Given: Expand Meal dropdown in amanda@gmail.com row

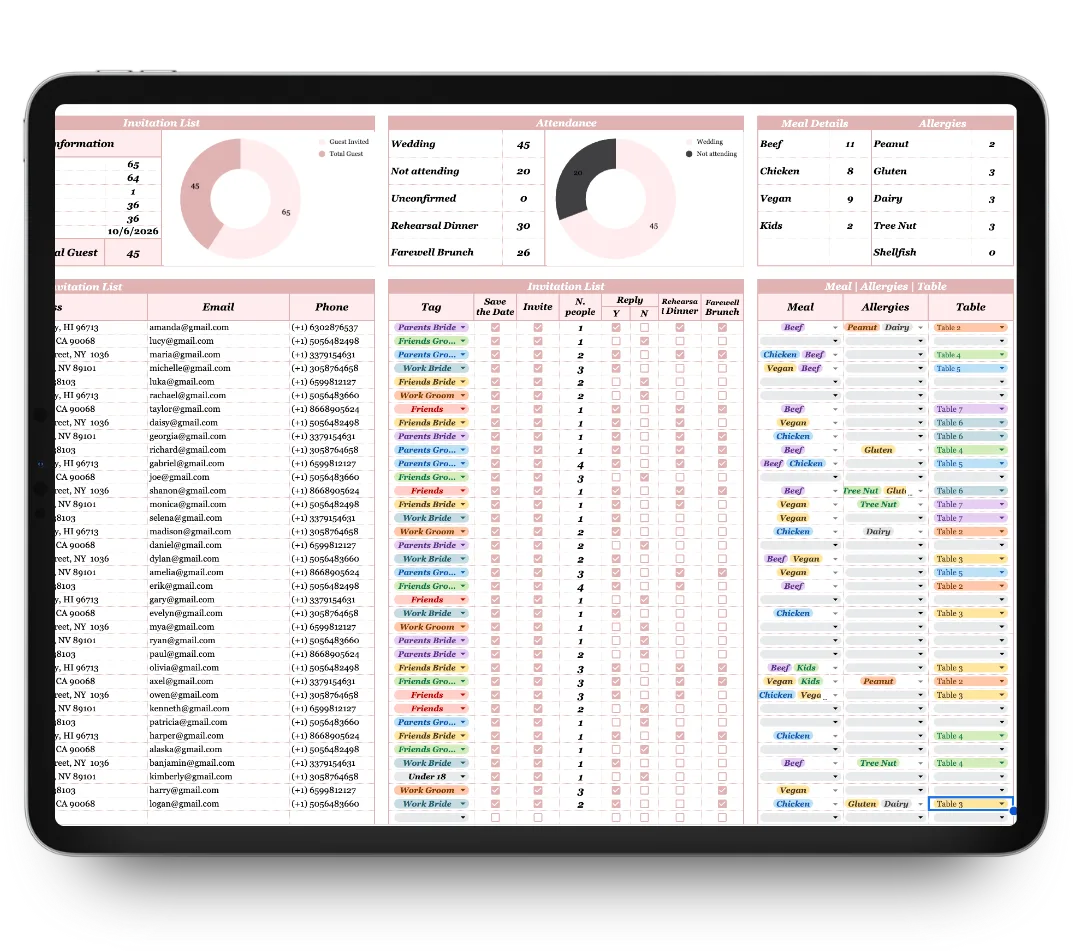Looking at the screenshot, I should [x=836, y=327].
